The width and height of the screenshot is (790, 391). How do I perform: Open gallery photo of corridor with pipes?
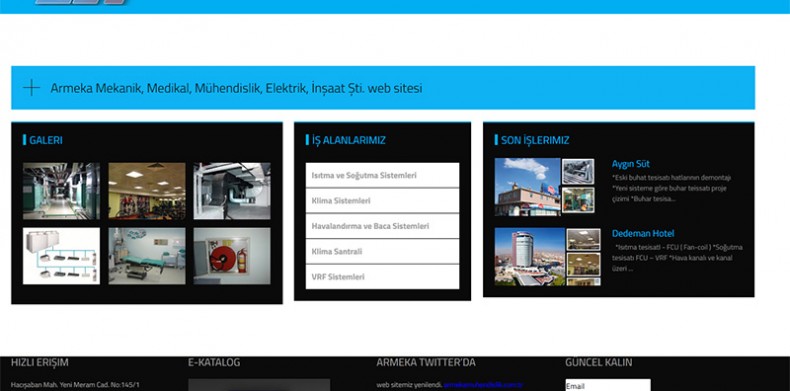(x=61, y=191)
